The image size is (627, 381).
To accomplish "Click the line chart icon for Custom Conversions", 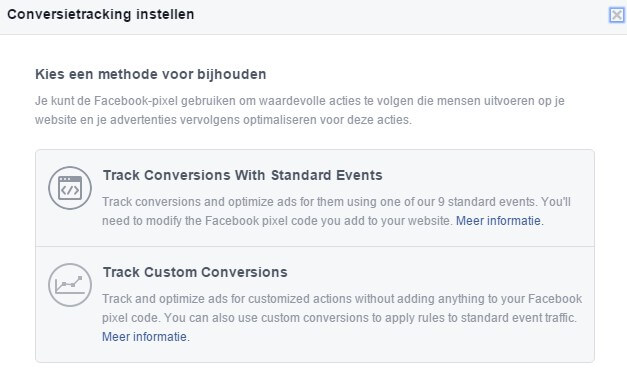I will tap(70, 285).
